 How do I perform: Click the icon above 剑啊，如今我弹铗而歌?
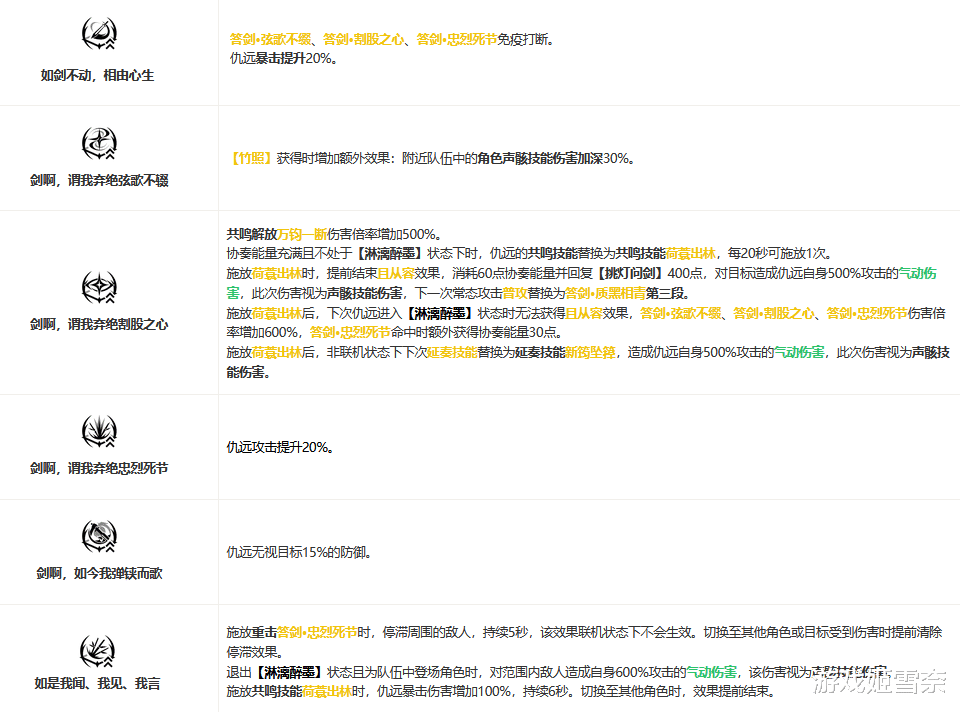(x=99, y=536)
